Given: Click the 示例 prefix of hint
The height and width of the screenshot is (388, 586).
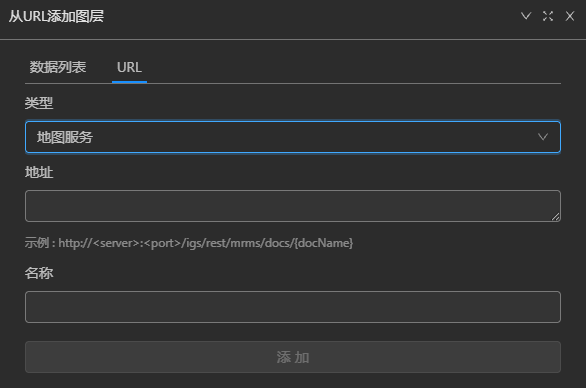Looking at the screenshot, I should pyautogui.click(x=37, y=243).
